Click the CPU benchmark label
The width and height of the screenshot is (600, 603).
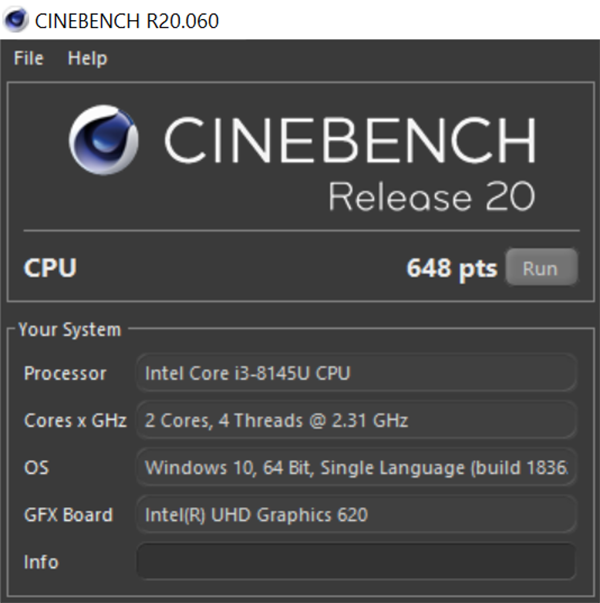50,268
